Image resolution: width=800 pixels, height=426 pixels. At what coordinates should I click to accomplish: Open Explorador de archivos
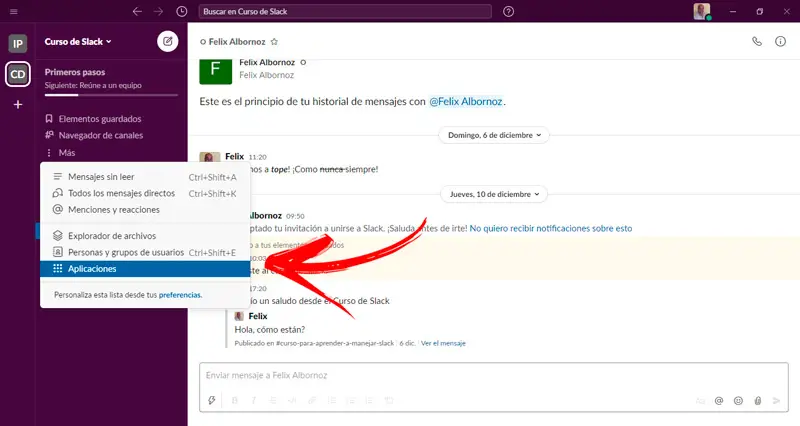point(145,236)
